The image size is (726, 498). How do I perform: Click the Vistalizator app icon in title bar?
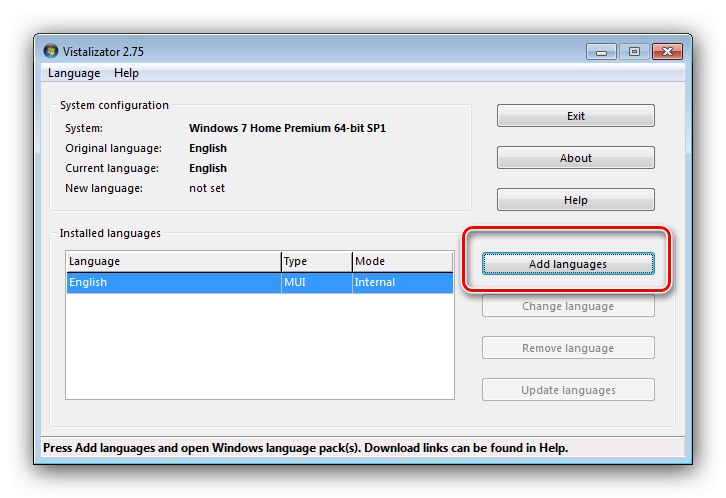click(50, 51)
